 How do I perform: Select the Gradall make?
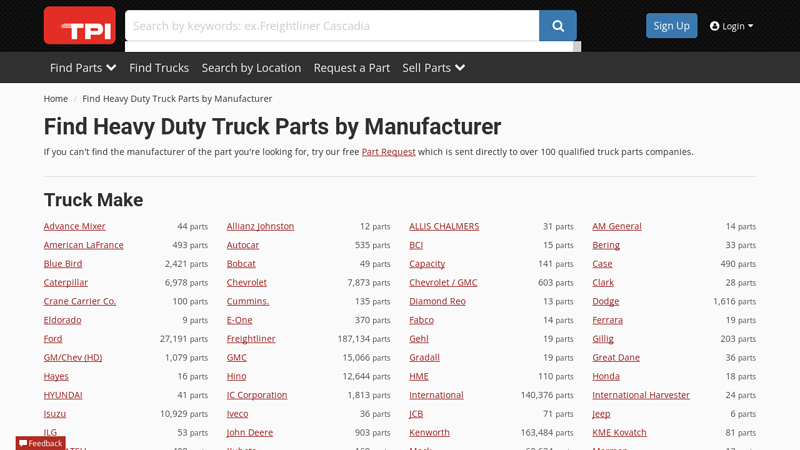424,358
